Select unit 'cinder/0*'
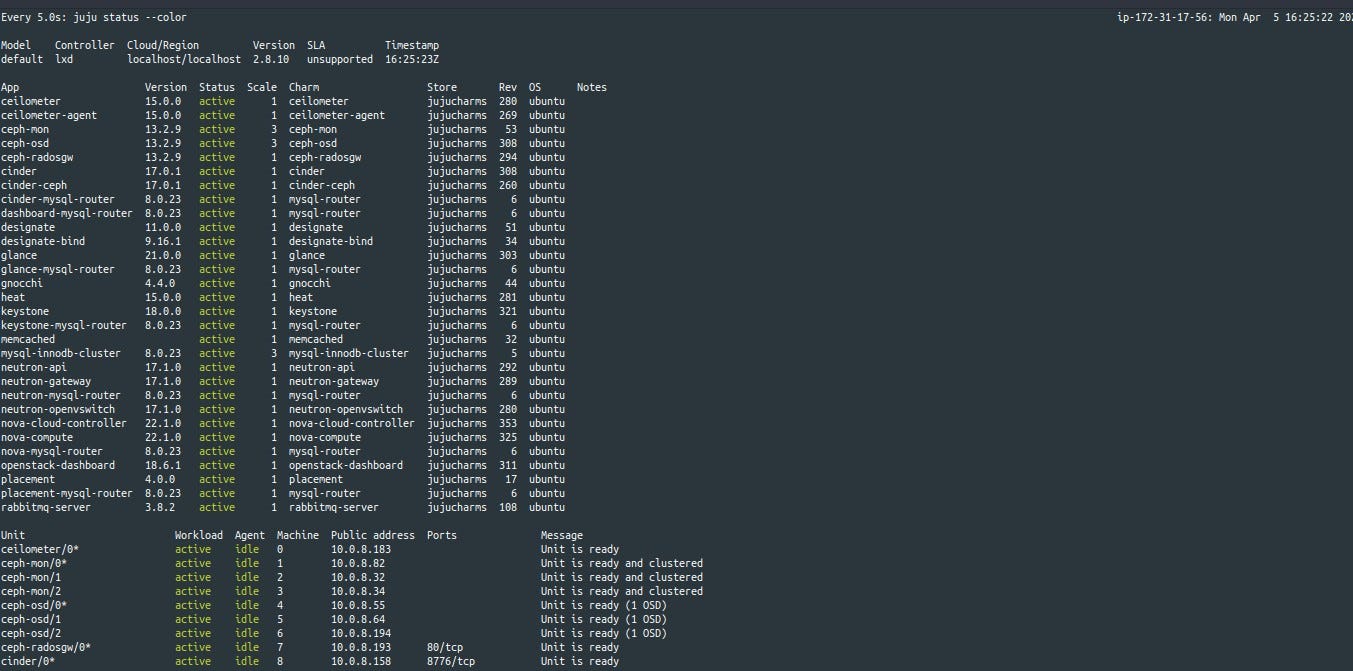 coord(28,661)
